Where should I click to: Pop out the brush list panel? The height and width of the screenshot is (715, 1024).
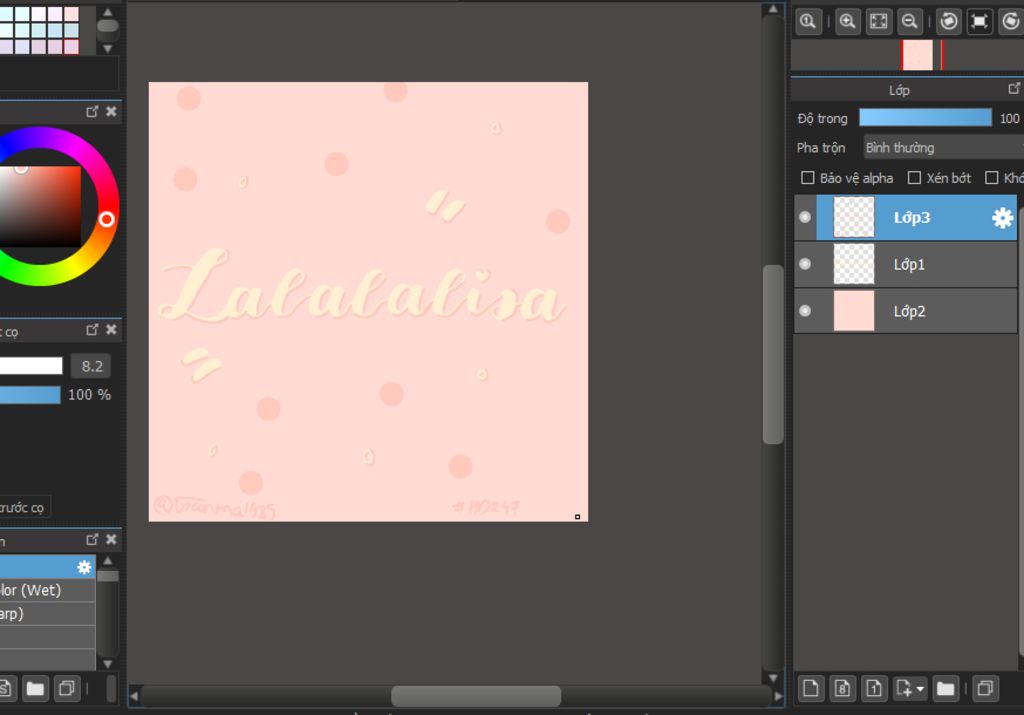(x=92, y=539)
